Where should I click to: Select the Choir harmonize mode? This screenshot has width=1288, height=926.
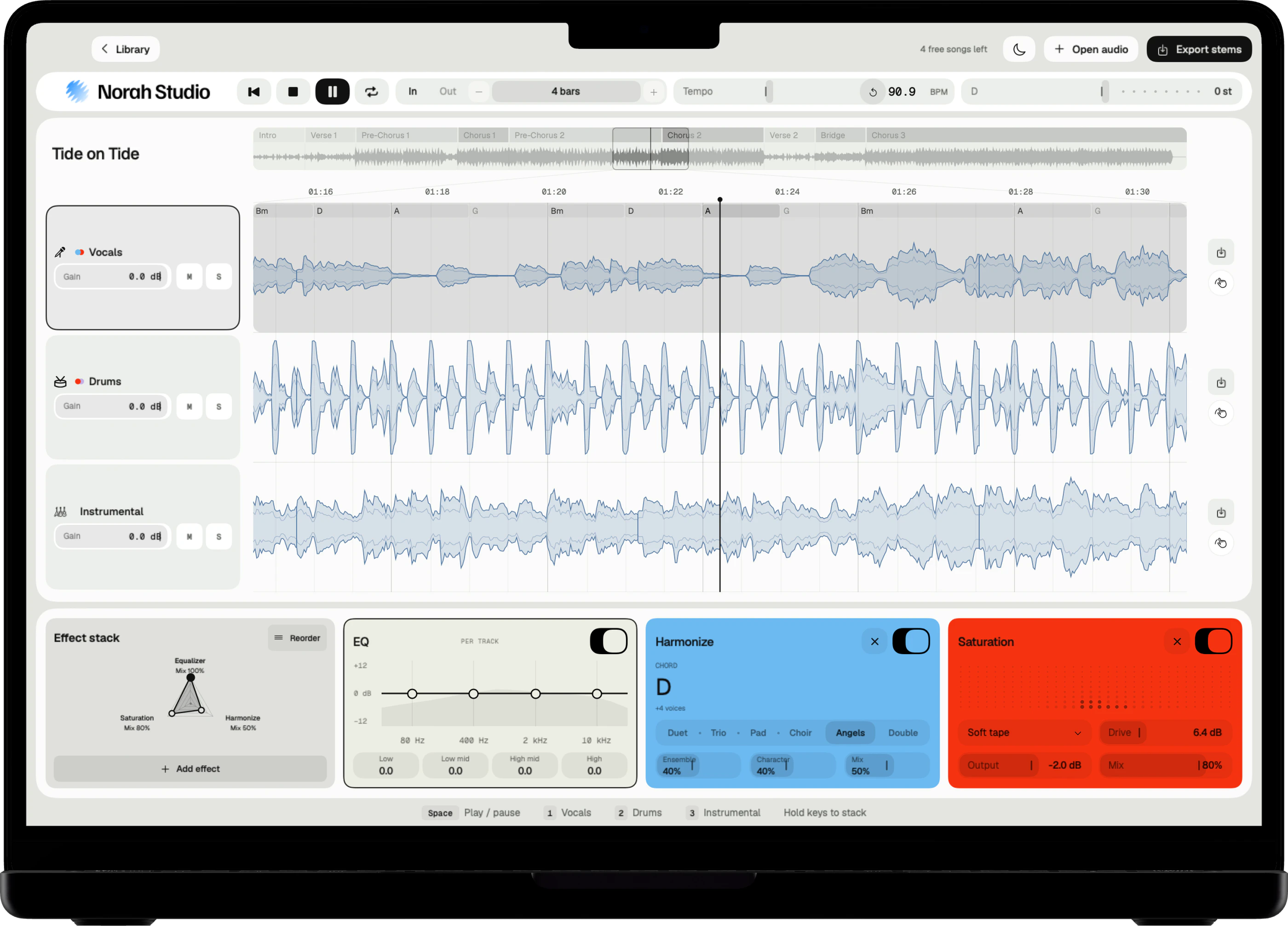pyautogui.click(x=800, y=733)
